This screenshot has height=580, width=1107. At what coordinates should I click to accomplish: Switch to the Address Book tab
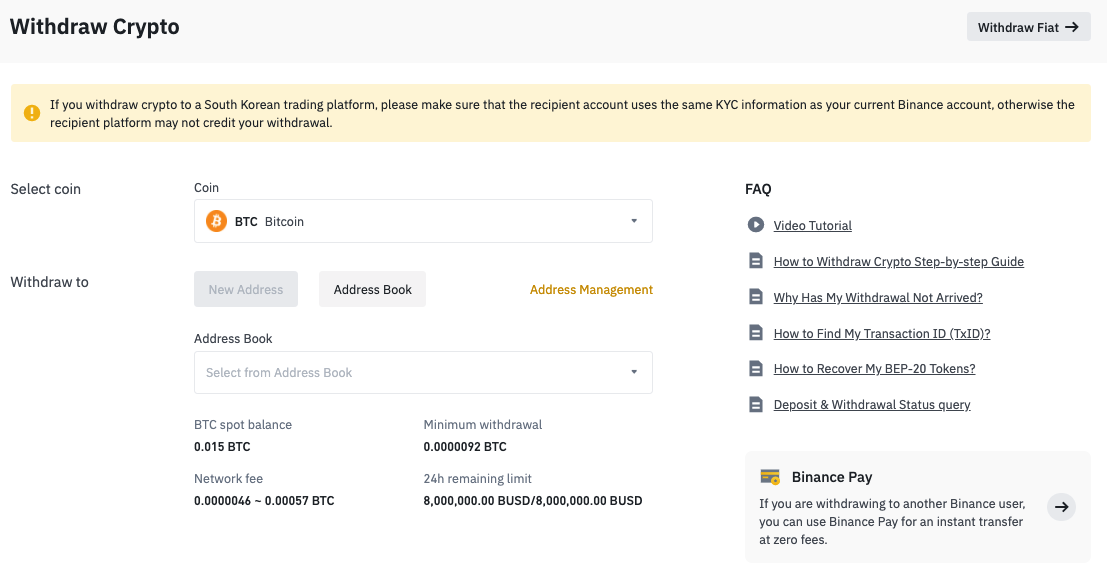tap(372, 289)
